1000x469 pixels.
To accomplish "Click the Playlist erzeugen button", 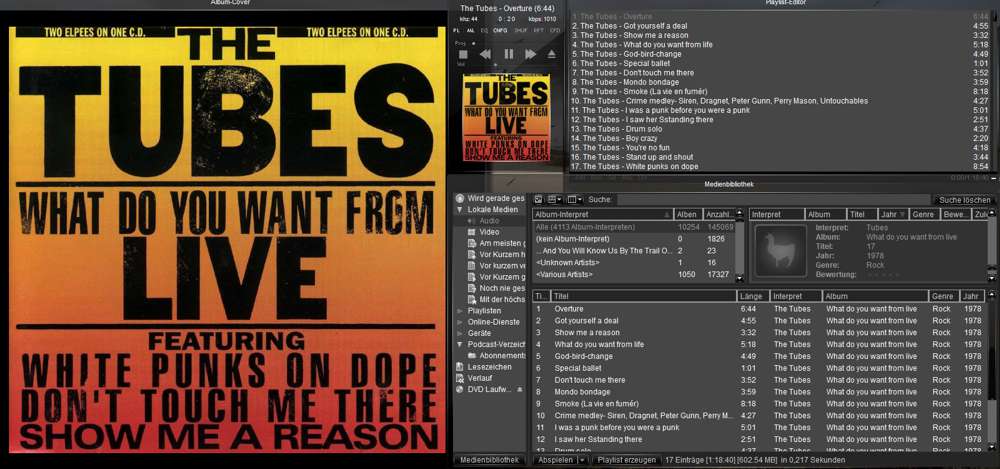I will pos(626,460).
